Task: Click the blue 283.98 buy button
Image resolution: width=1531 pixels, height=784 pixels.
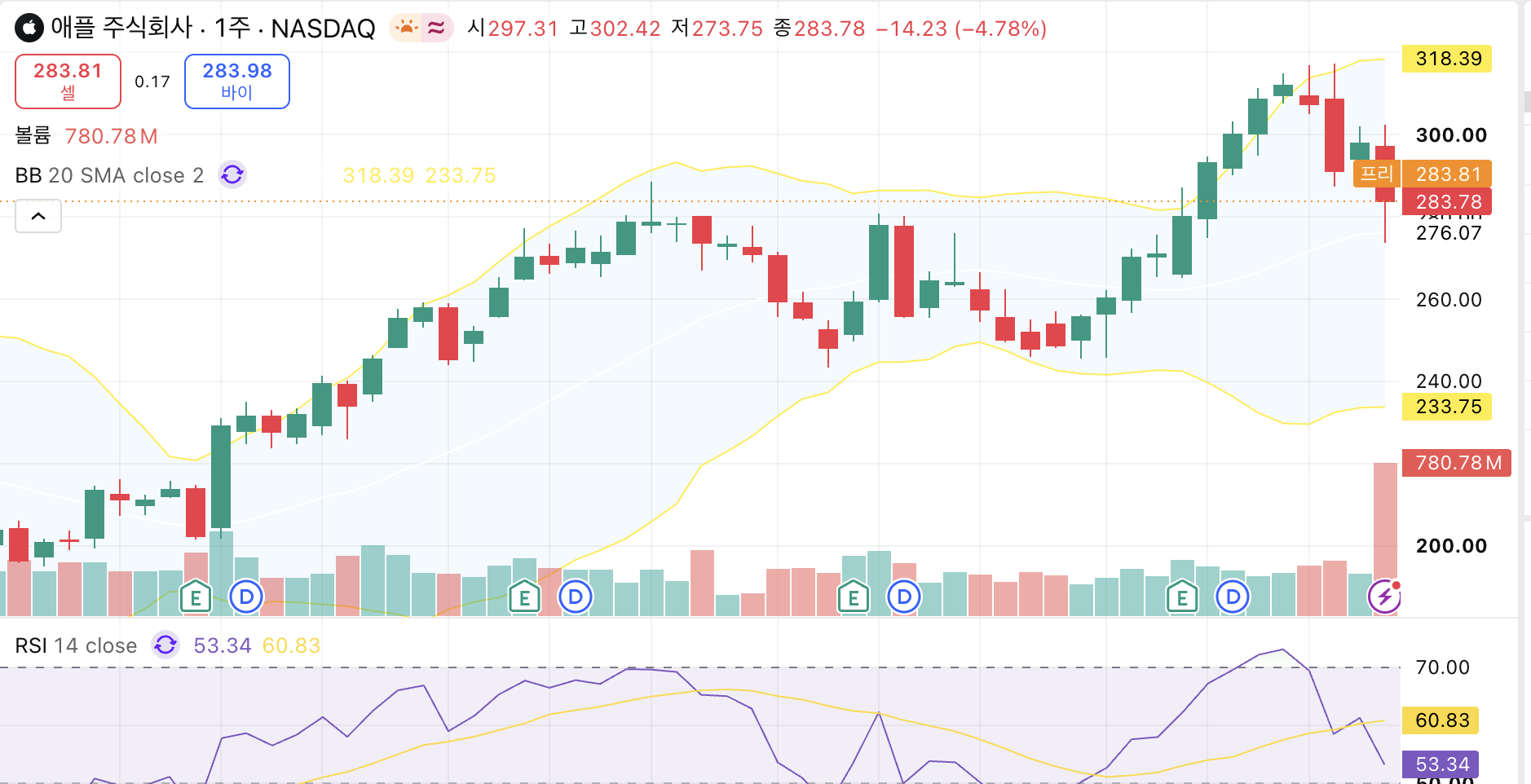Action: tap(237, 81)
